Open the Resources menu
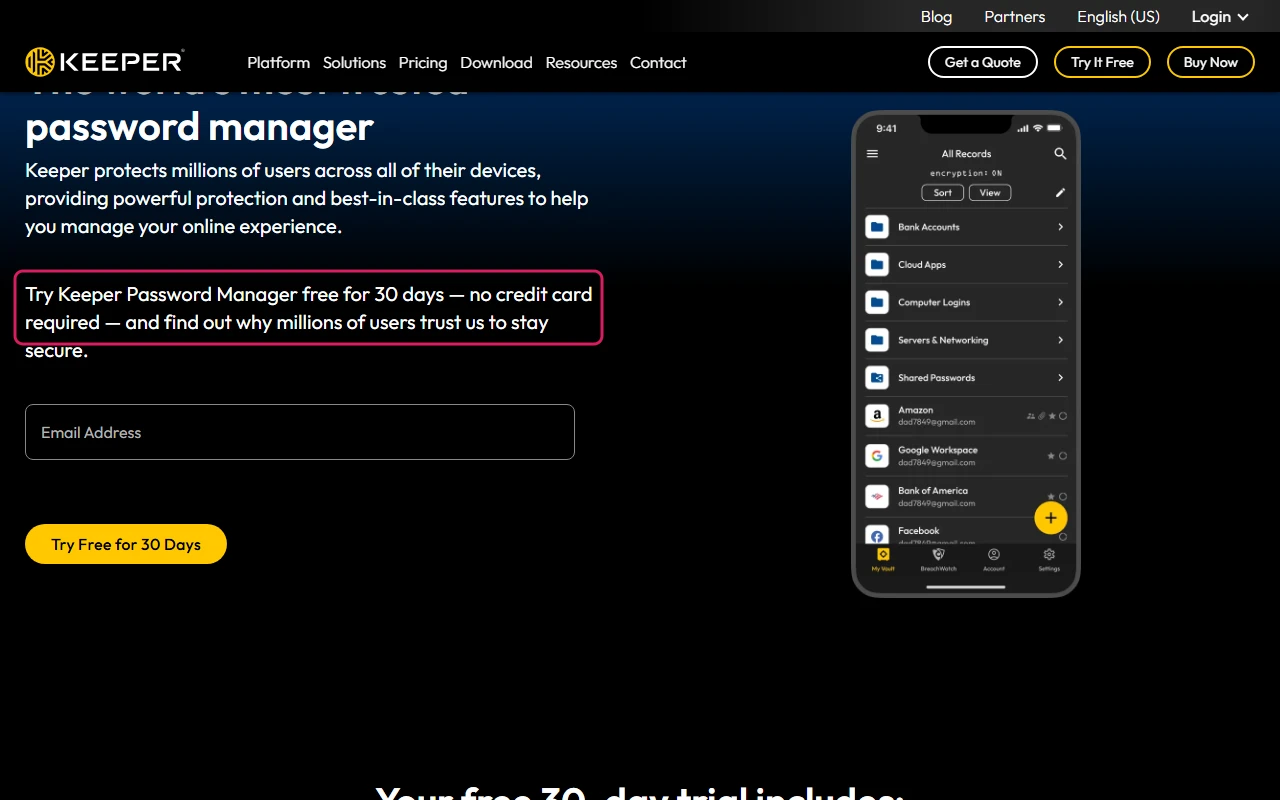The width and height of the screenshot is (1280, 800). coord(581,62)
